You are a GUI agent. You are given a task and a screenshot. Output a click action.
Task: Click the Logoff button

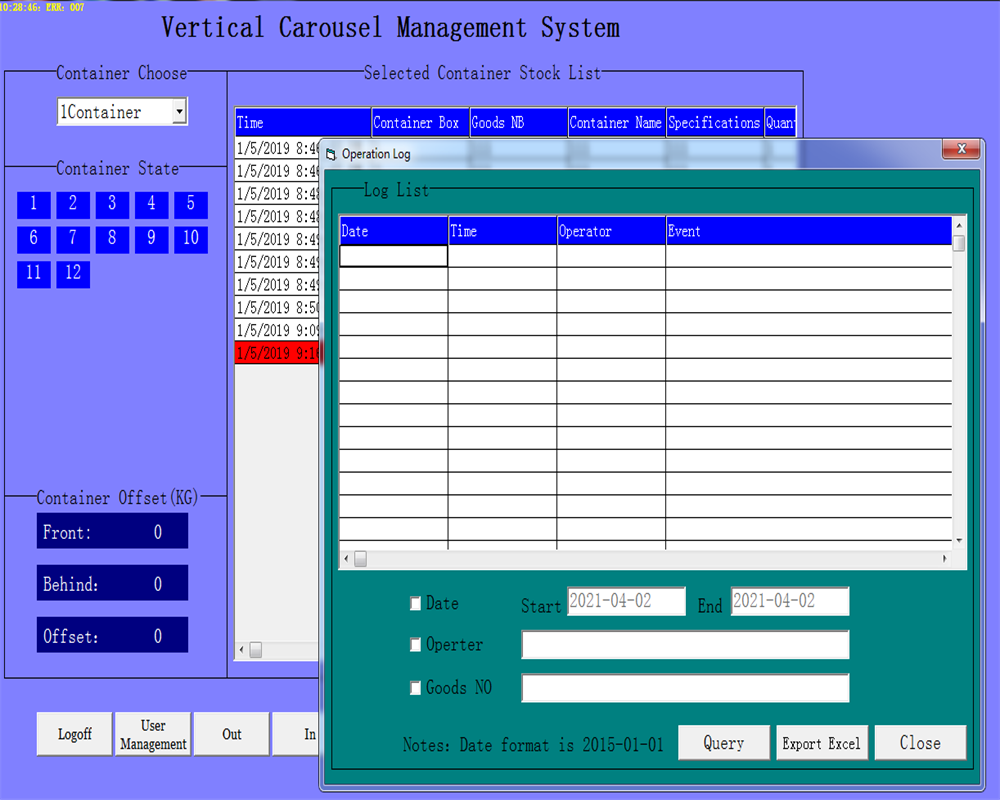click(74, 733)
